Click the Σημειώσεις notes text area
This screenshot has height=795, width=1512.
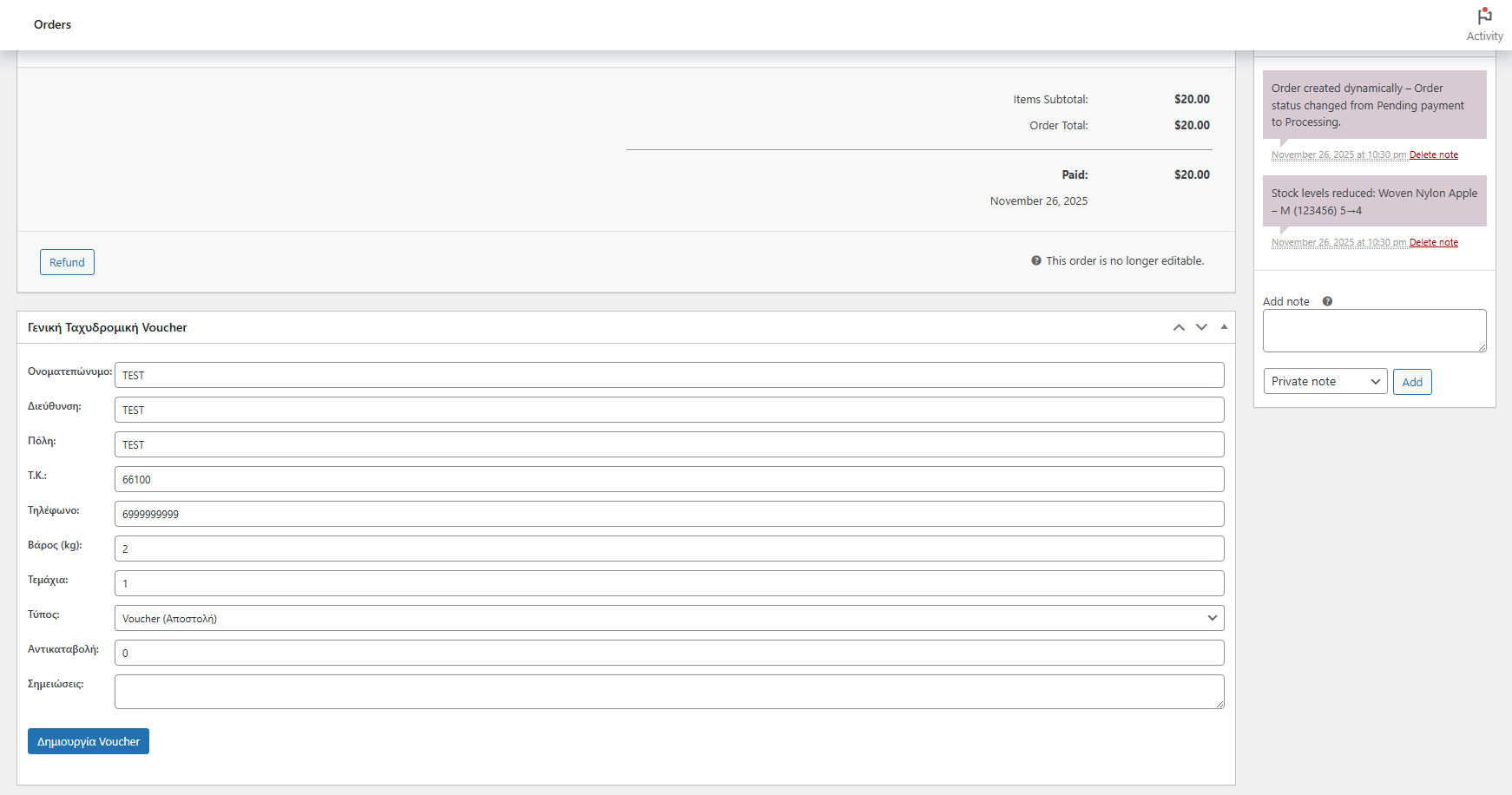coord(668,692)
